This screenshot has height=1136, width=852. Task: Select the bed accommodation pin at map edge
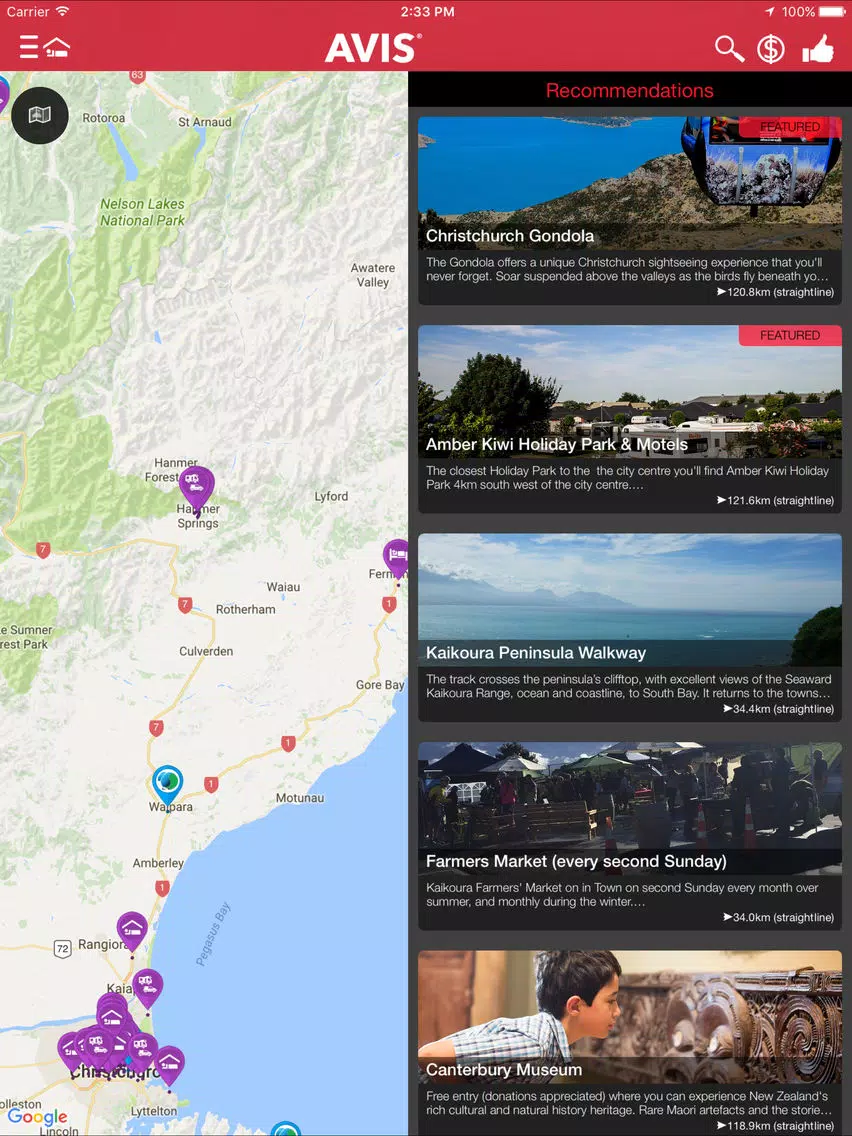[x=396, y=561]
